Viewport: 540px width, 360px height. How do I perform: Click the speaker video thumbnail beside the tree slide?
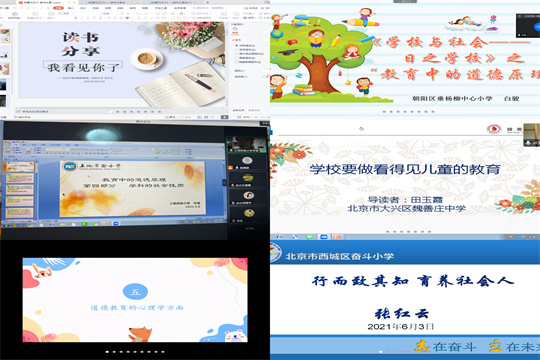coord(528,26)
